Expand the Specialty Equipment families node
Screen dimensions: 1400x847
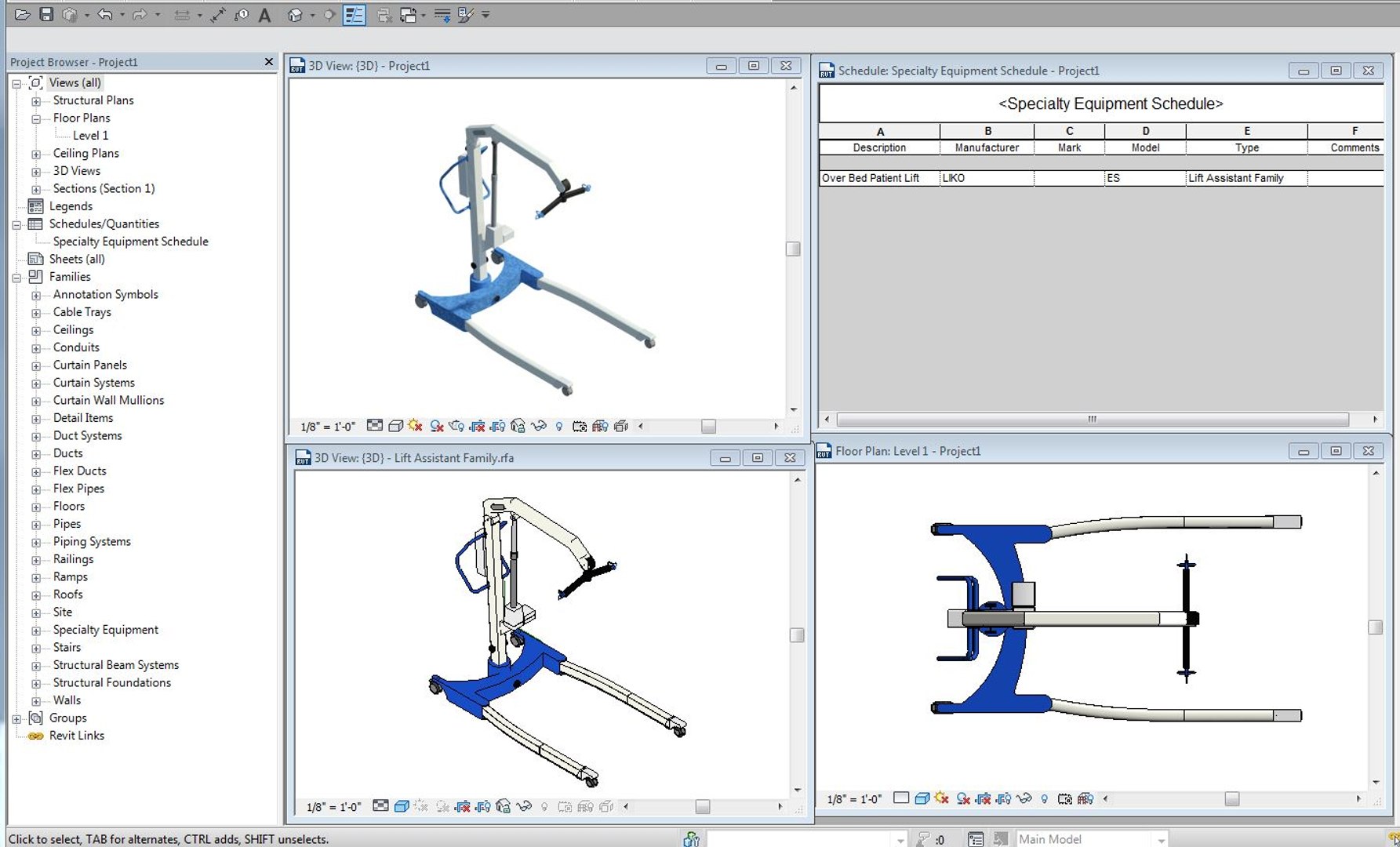(x=36, y=631)
